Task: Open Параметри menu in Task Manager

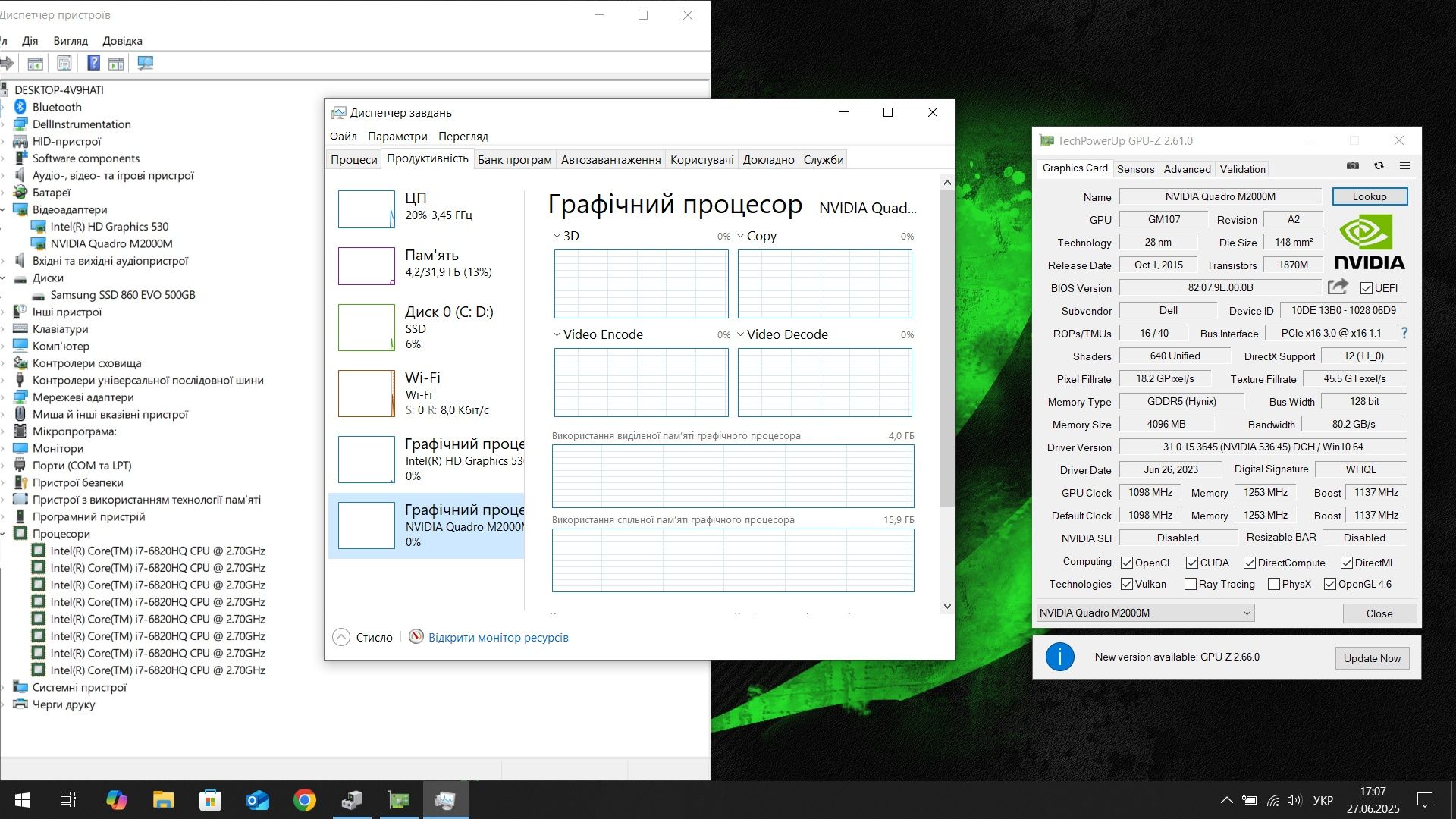Action: [397, 136]
